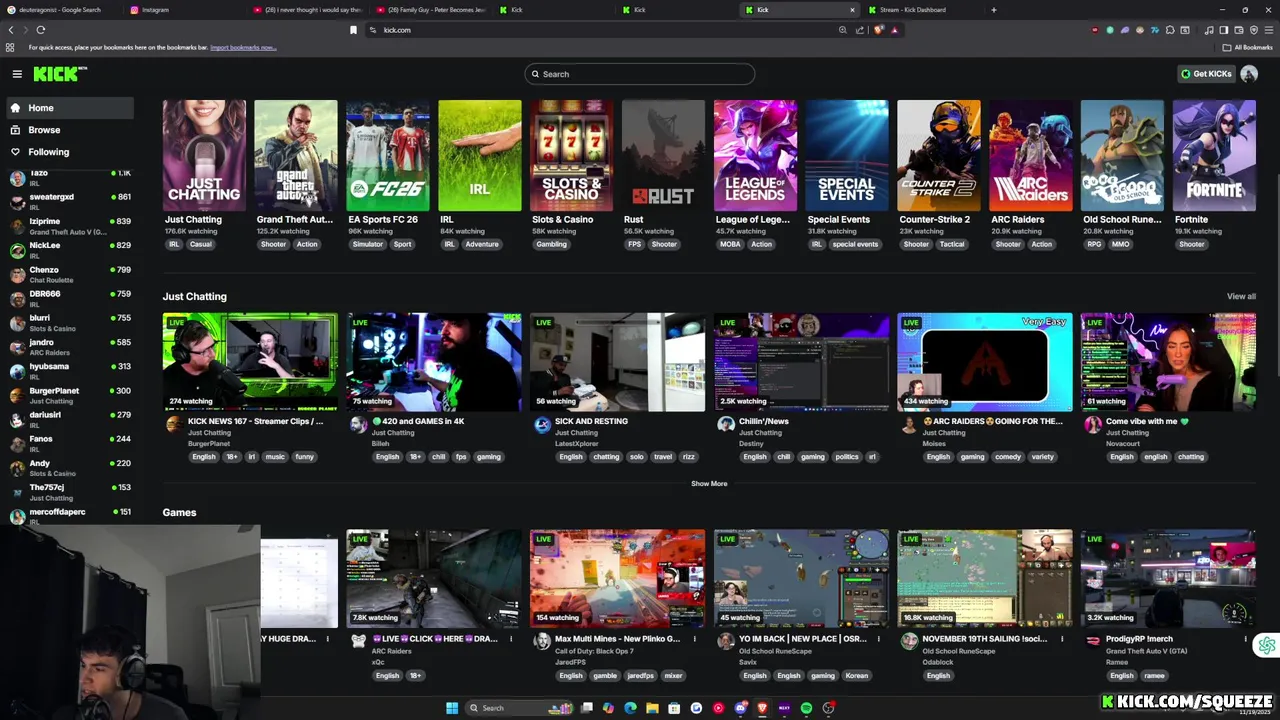
Task: Click the comedy tag under ARC RAIDERS stream
Action: coord(1008,457)
